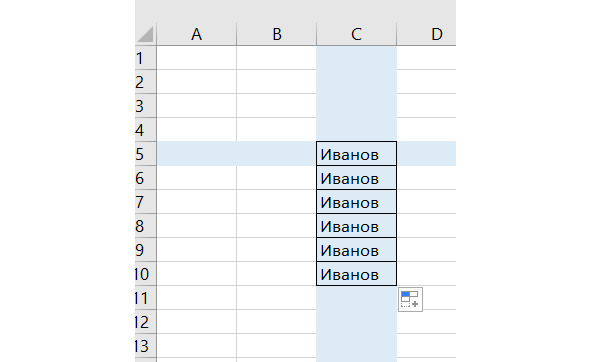Select column D header
This screenshot has height=362, width=591.
coord(427,34)
